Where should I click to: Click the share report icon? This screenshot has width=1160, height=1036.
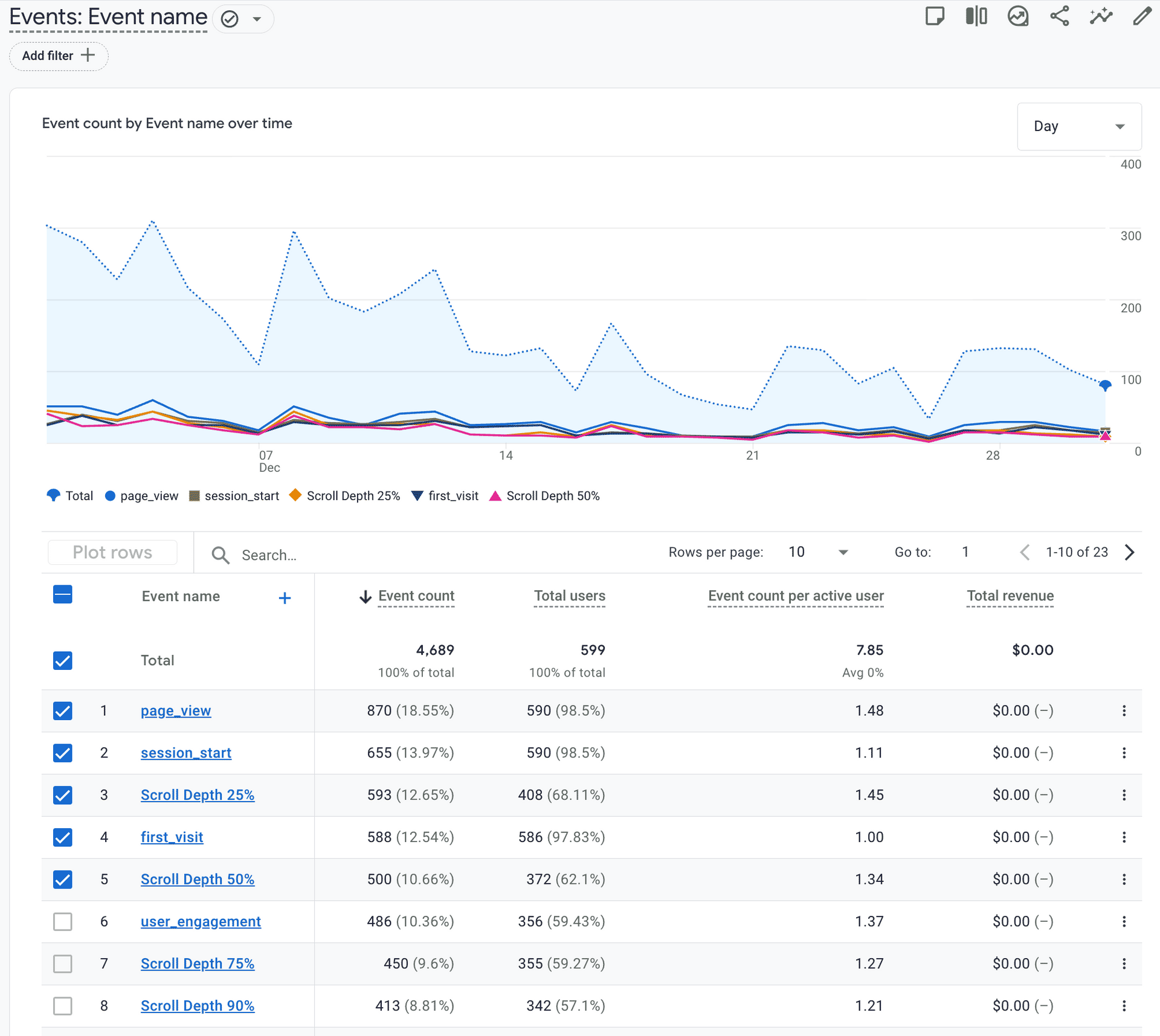(1059, 16)
